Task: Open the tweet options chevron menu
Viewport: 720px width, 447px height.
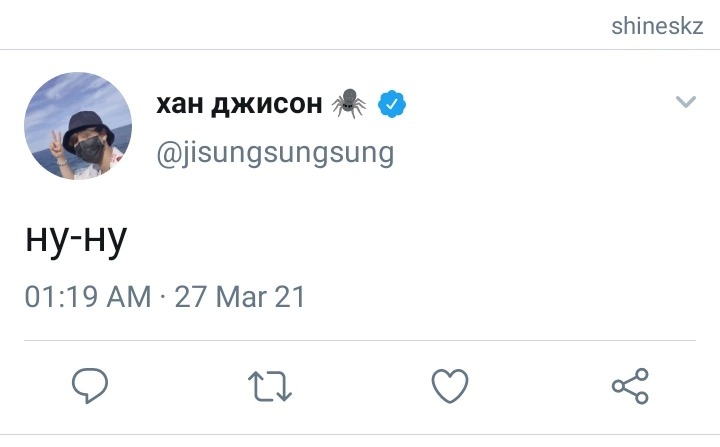Action: pos(686,102)
